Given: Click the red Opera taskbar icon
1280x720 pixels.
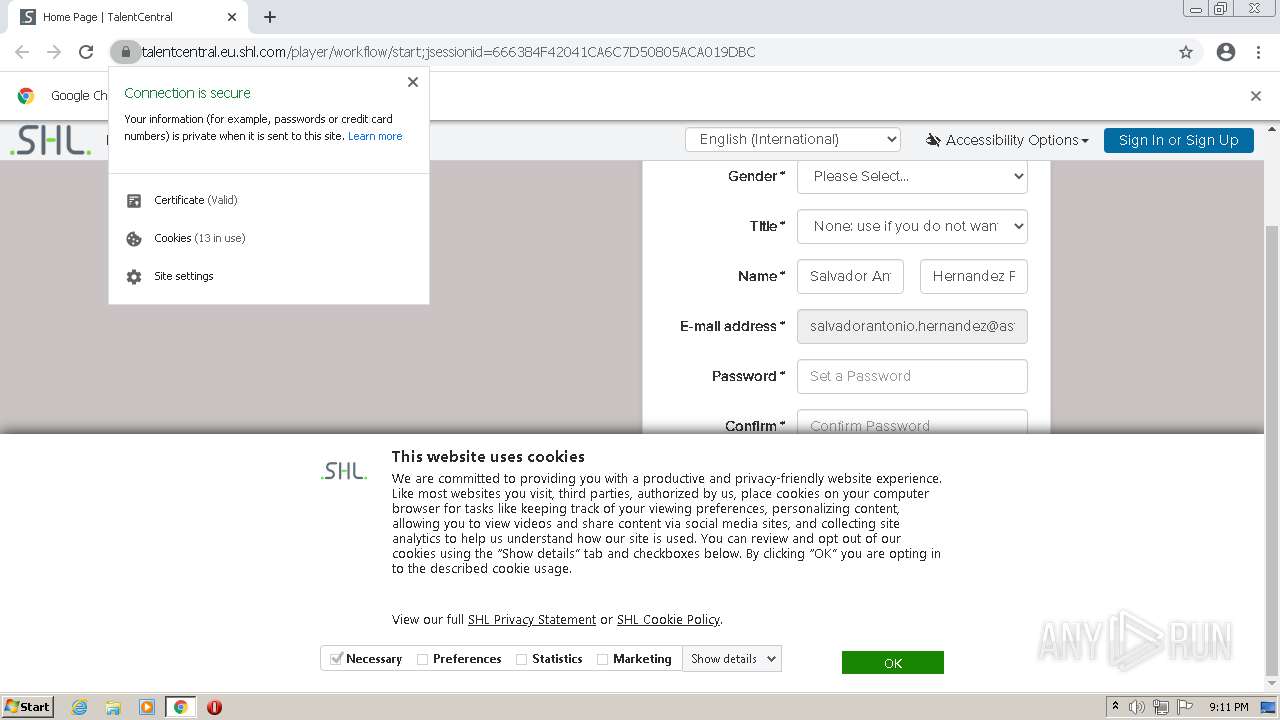Looking at the screenshot, I should coord(214,707).
